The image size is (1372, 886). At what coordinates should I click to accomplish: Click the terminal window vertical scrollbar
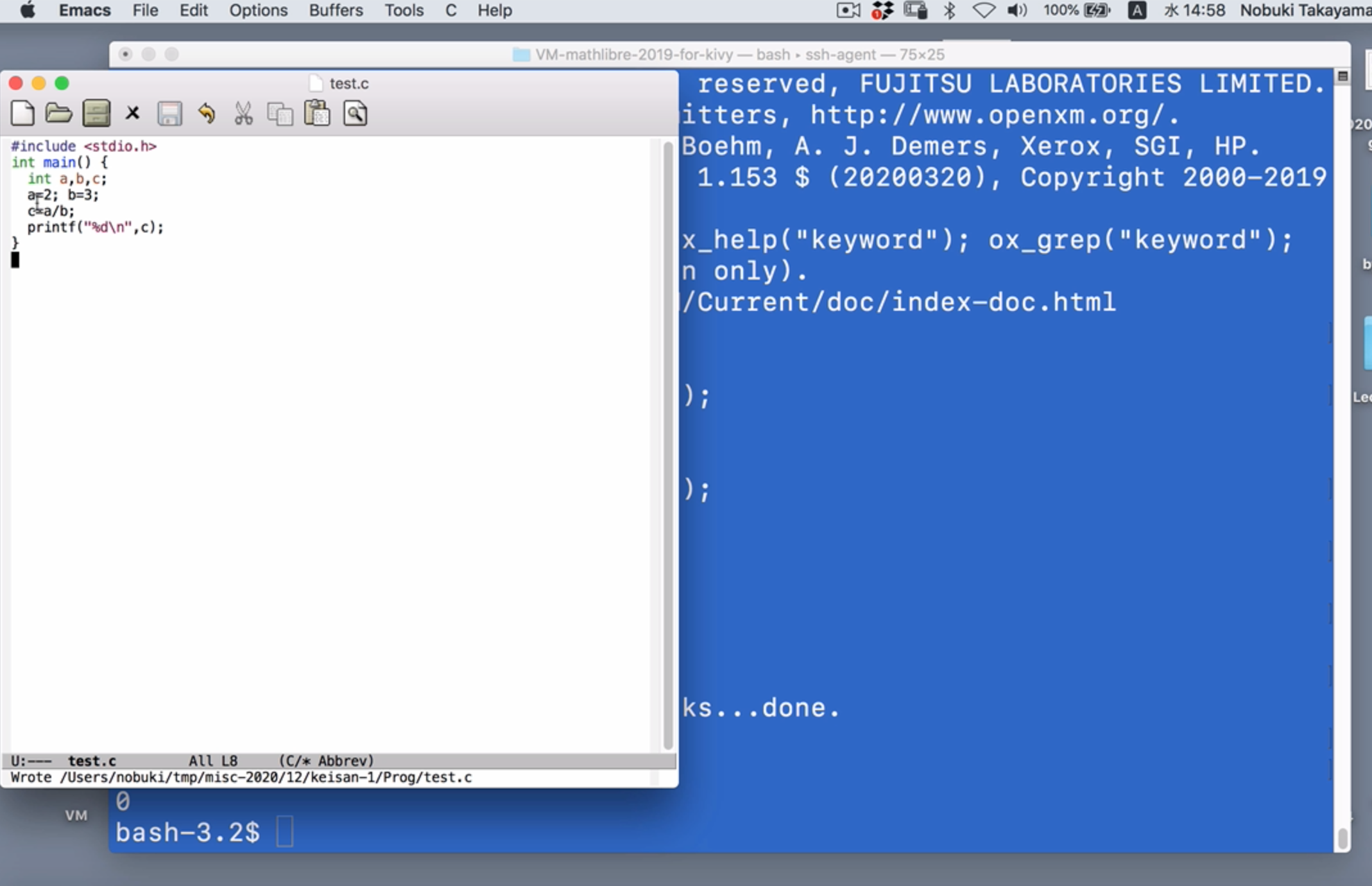tap(1342, 838)
